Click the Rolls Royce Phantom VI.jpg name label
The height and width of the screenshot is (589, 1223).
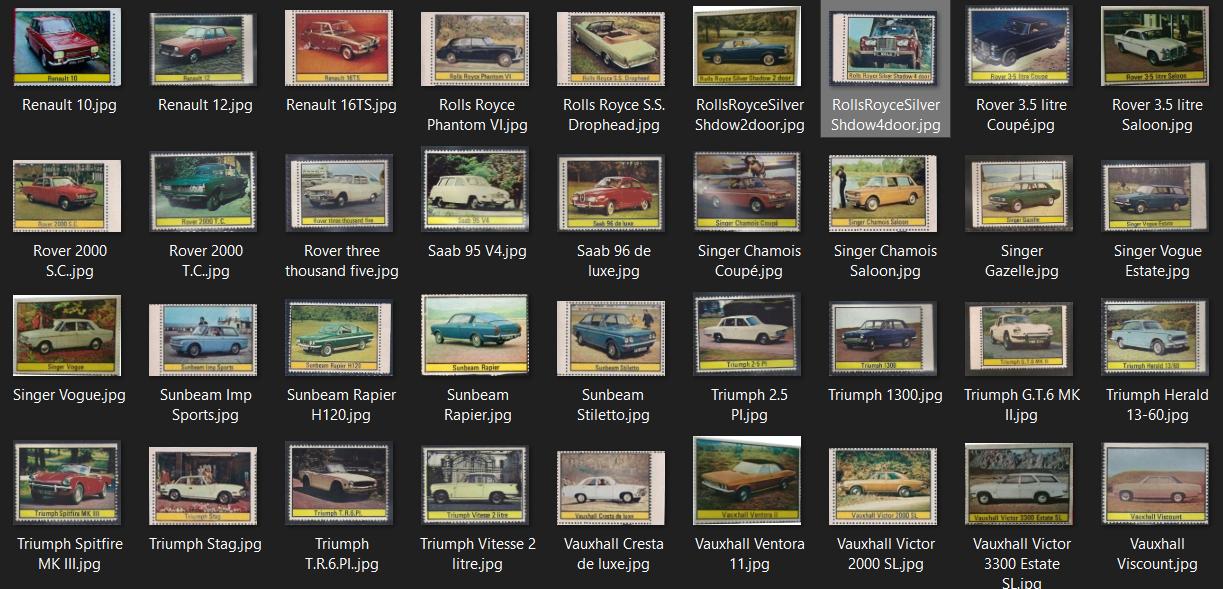click(x=477, y=115)
